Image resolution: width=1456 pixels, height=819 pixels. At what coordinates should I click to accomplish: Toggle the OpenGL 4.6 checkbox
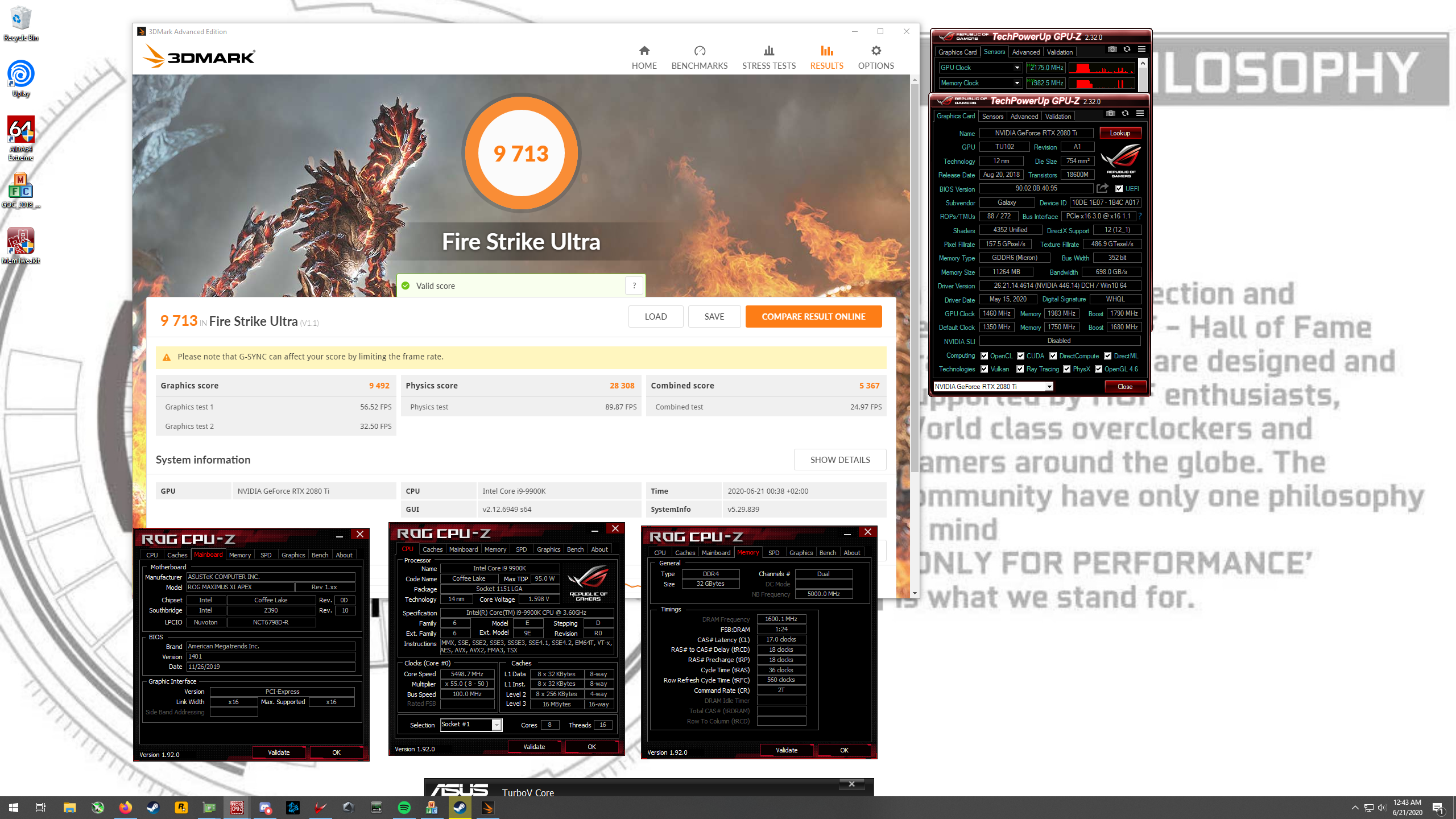tap(1098, 369)
